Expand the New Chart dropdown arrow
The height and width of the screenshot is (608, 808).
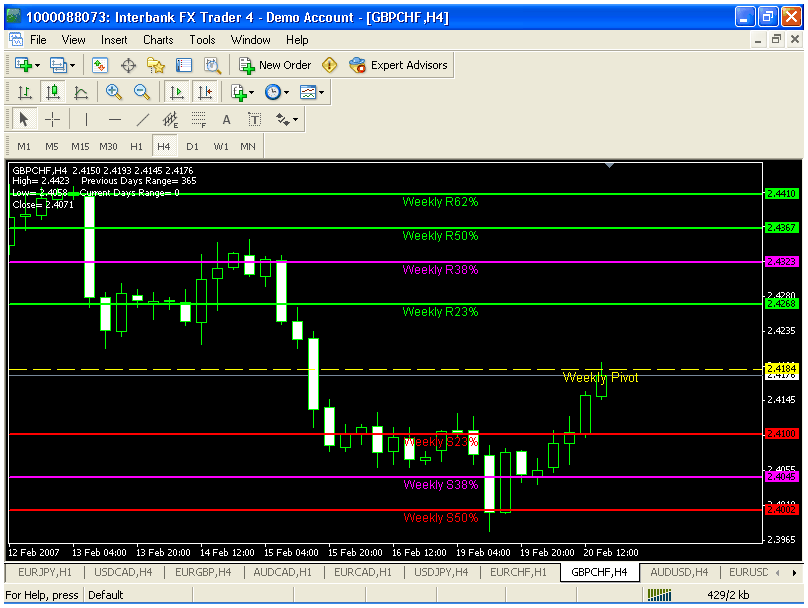point(38,65)
